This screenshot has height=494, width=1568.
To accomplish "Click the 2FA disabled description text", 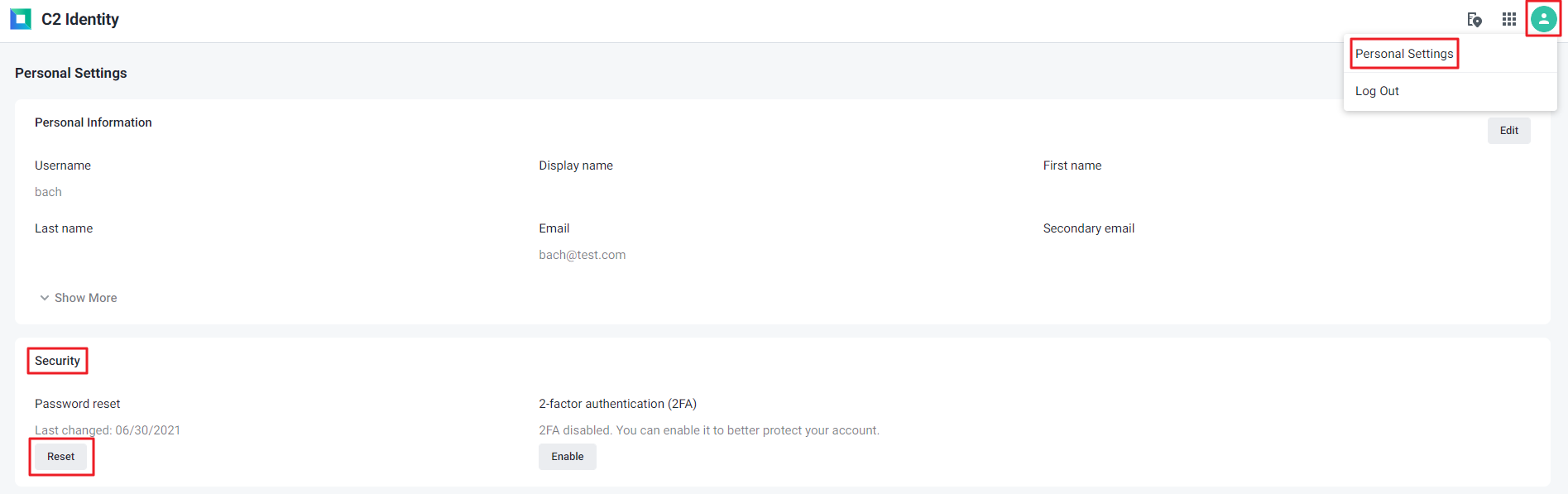I will [x=709, y=430].
